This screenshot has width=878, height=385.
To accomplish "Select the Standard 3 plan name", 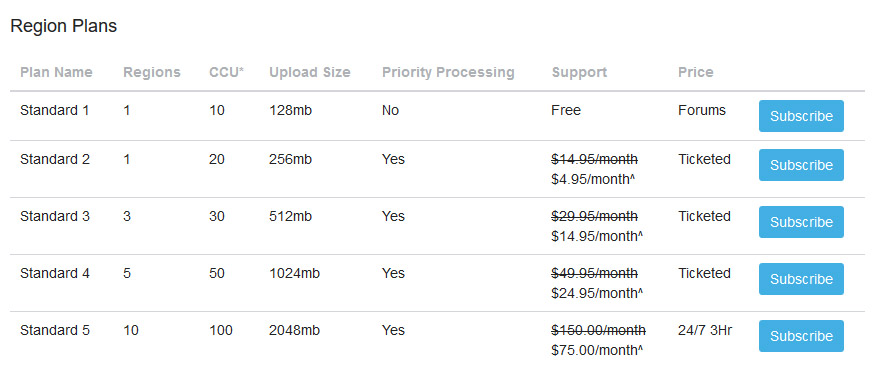I will coord(55,216).
